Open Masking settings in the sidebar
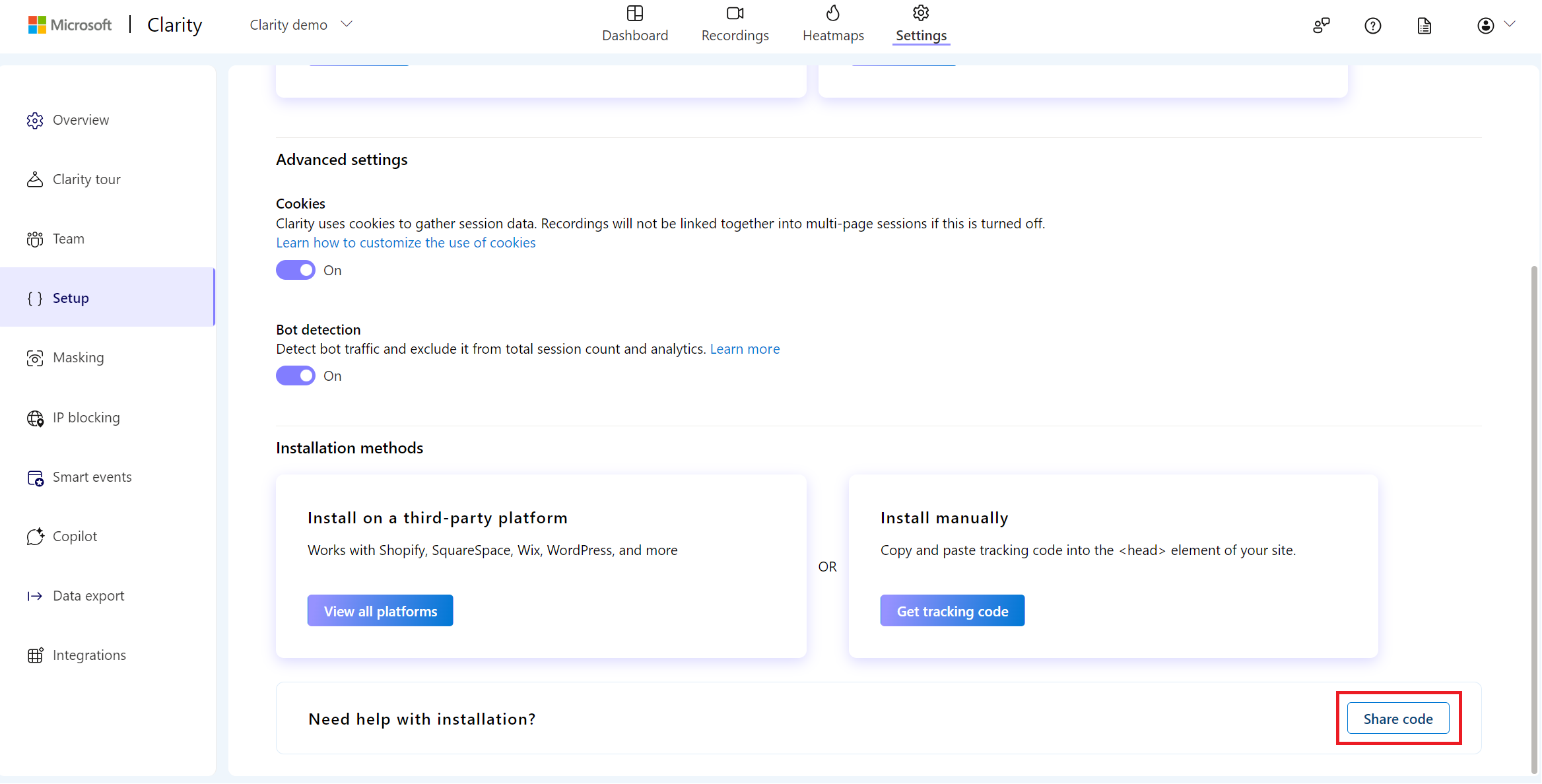Viewport: 1542px width, 784px height. tap(108, 358)
